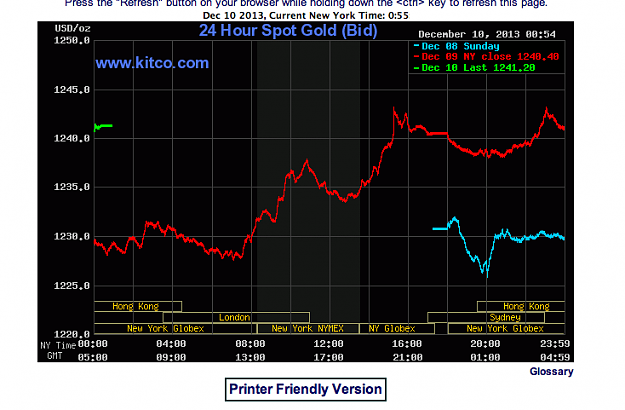Screen dimensions: 625x410
Task: Click the 21:00 GMT axis label
Action: 407,357
